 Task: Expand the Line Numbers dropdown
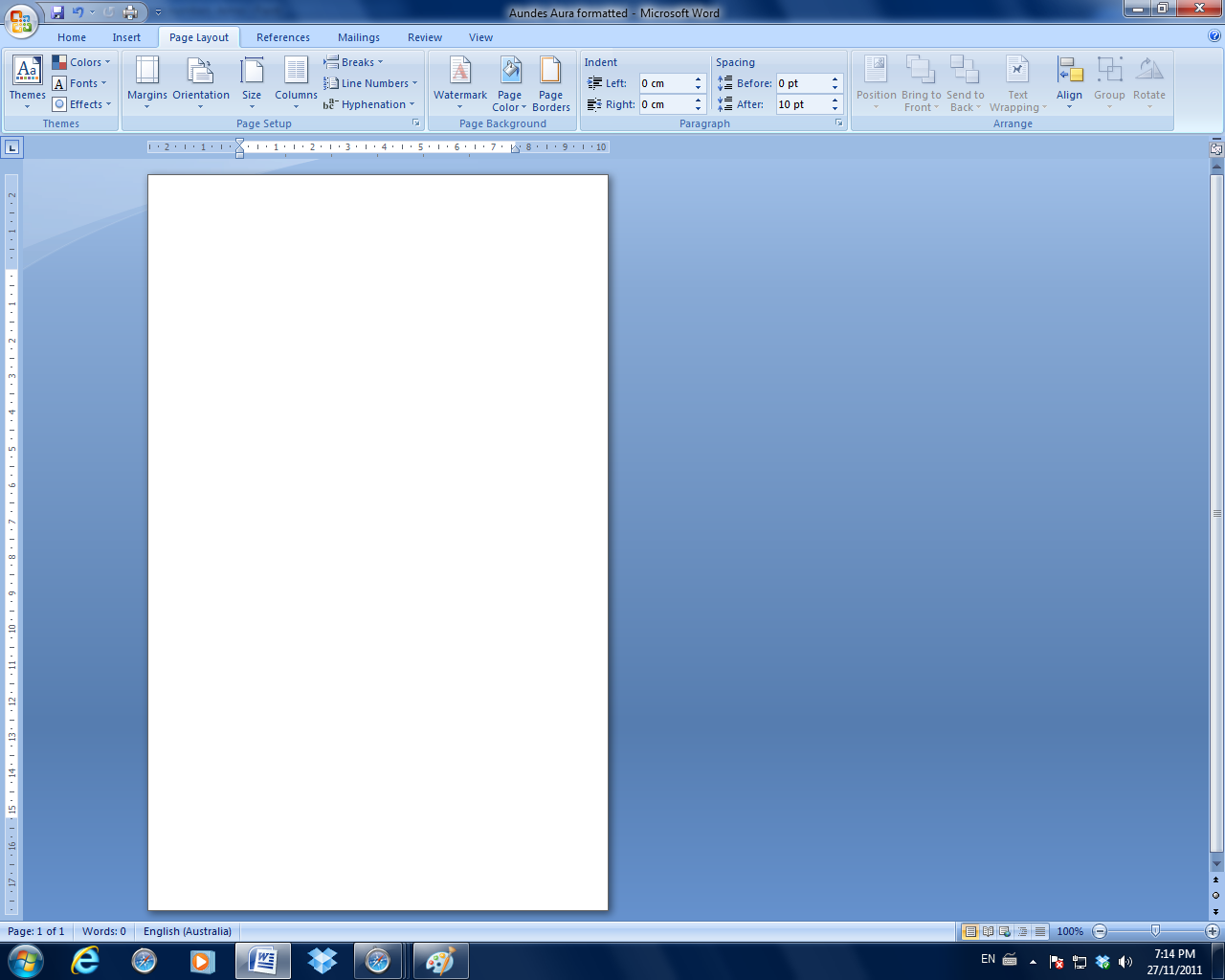click(x=370, y=83)
